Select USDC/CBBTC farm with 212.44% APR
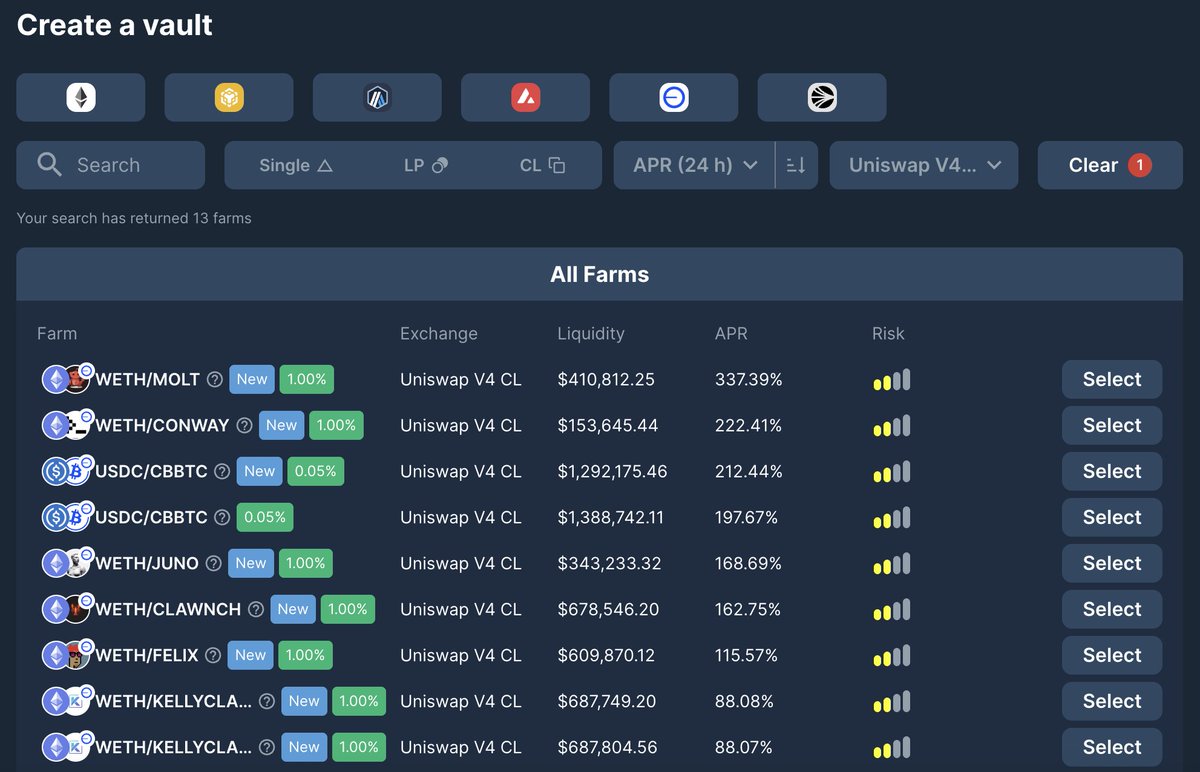The height and width of the screenshot is (772, 1200). pos(1112,471)
